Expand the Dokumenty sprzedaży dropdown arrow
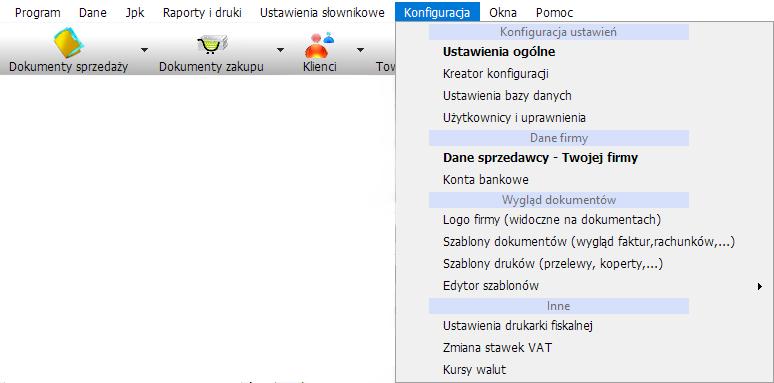The width and height of the screenshot is (774, 383). 144,49
